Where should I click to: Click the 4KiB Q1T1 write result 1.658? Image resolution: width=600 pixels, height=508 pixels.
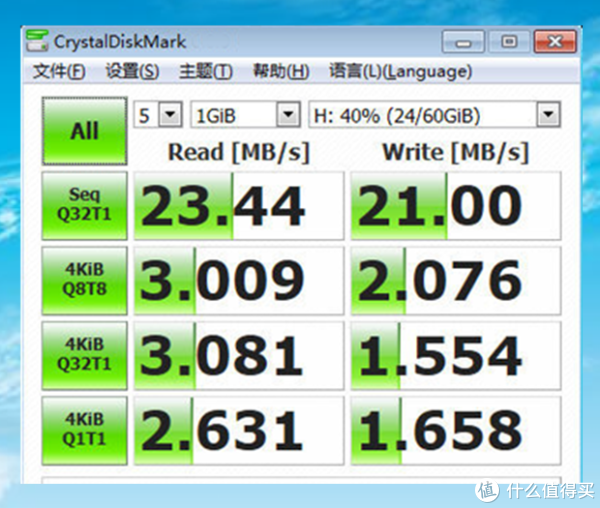pos(456,431)
